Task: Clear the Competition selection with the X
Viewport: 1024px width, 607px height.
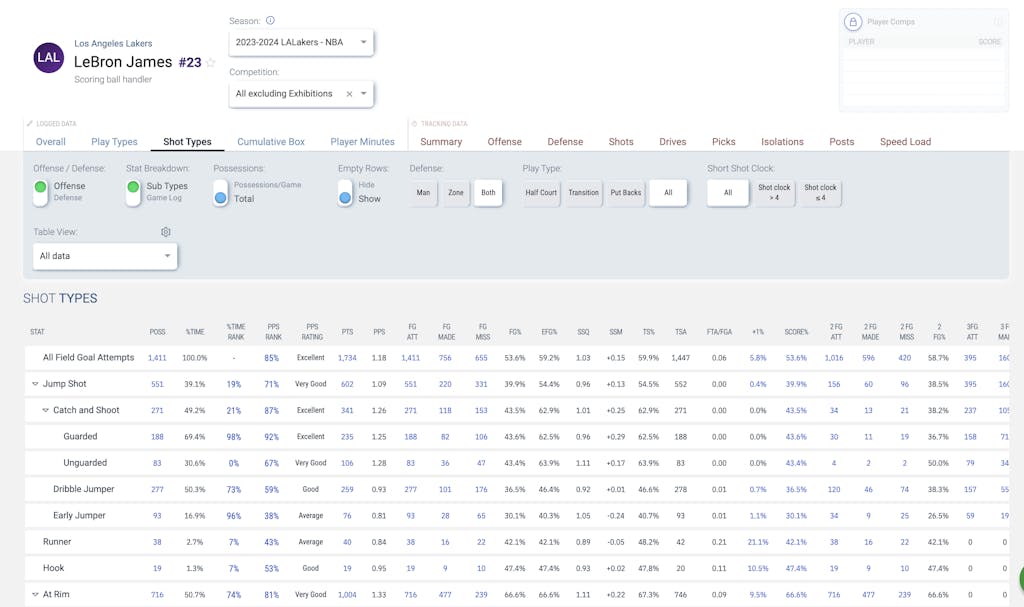Action: pyautogui.click(x=349, y=94)
